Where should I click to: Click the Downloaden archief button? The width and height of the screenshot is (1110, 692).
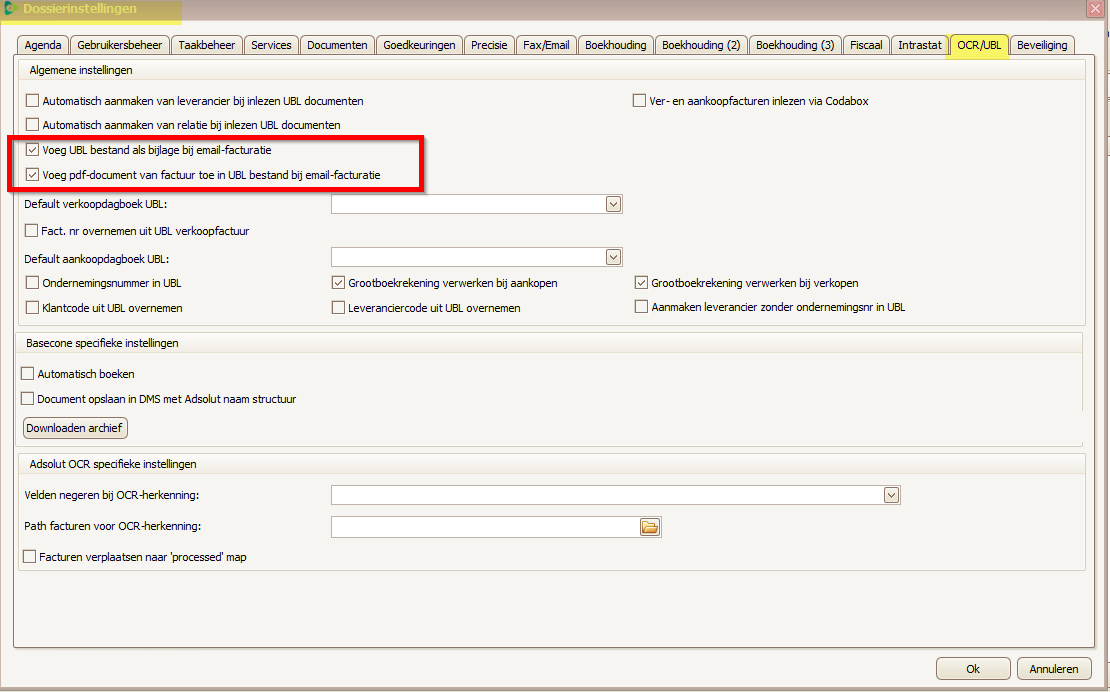pyautogui.click(x=76, y=428)
